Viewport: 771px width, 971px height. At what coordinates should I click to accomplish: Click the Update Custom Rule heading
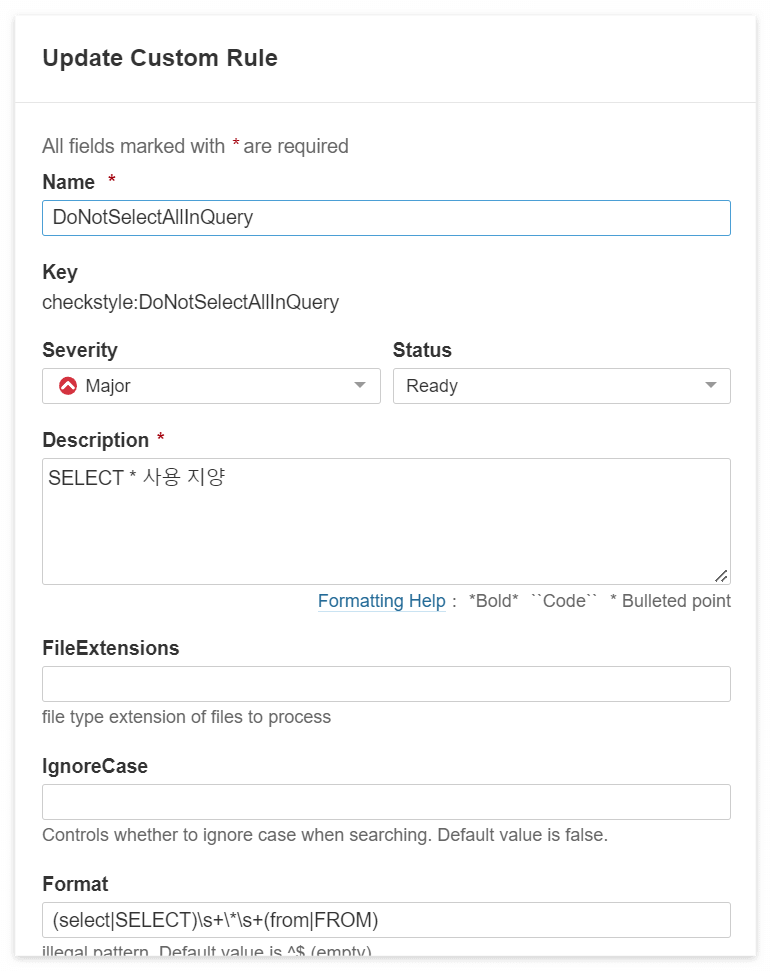click(160, 58)
